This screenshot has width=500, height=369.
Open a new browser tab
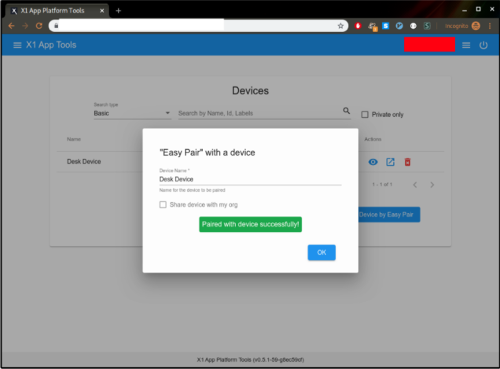118,11
